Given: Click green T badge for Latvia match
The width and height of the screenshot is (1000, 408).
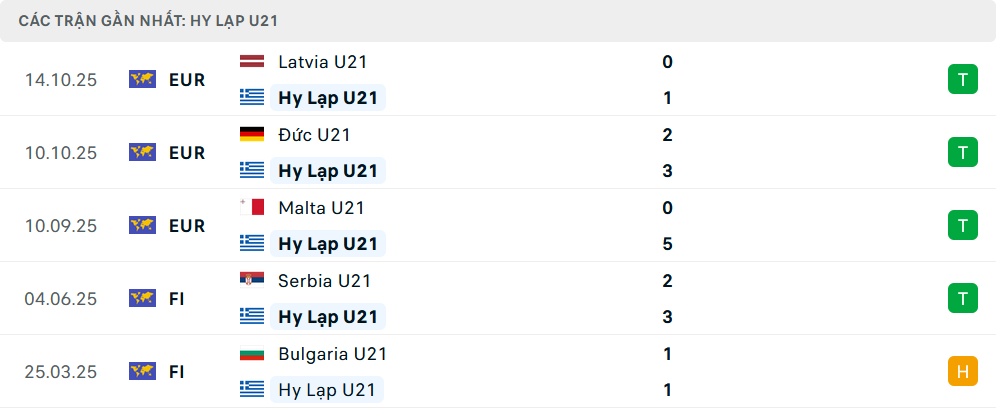Looking at the screenshot, I should click(x=962, y=80).
